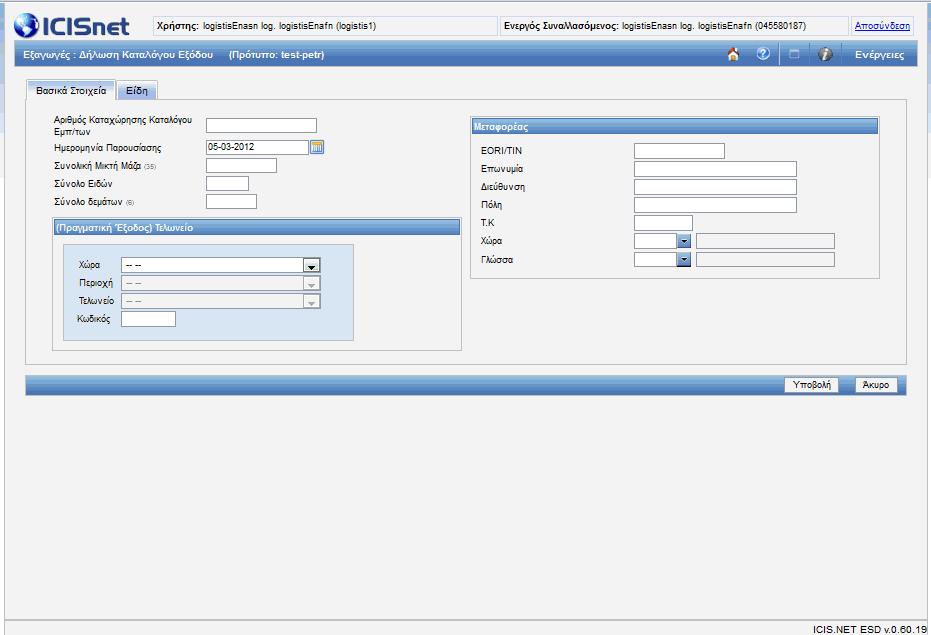Focus the Αριθμός Καταχώρησης Καταλόγου field
This screenshot has width=931, height=635.
pos(261,125)
